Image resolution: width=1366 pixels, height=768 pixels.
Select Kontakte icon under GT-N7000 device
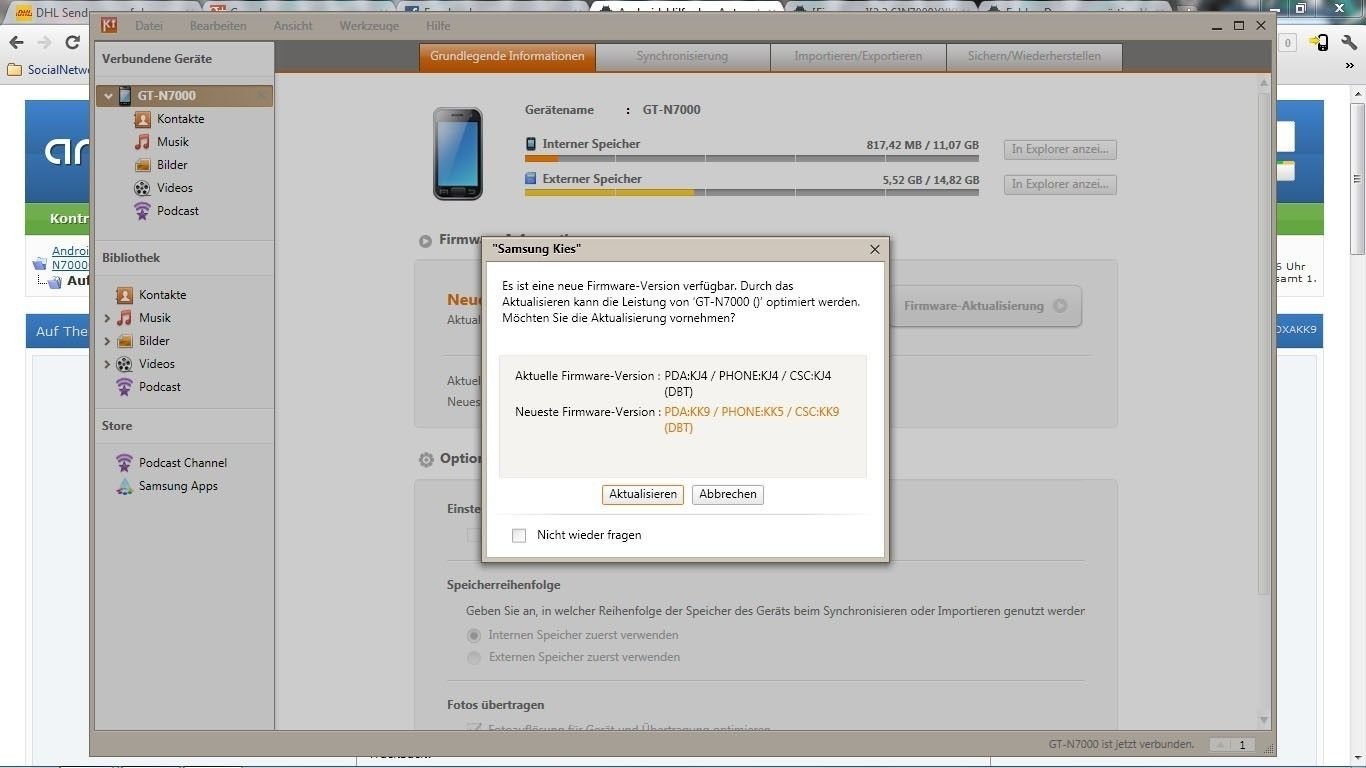click(x=142, y=119)
